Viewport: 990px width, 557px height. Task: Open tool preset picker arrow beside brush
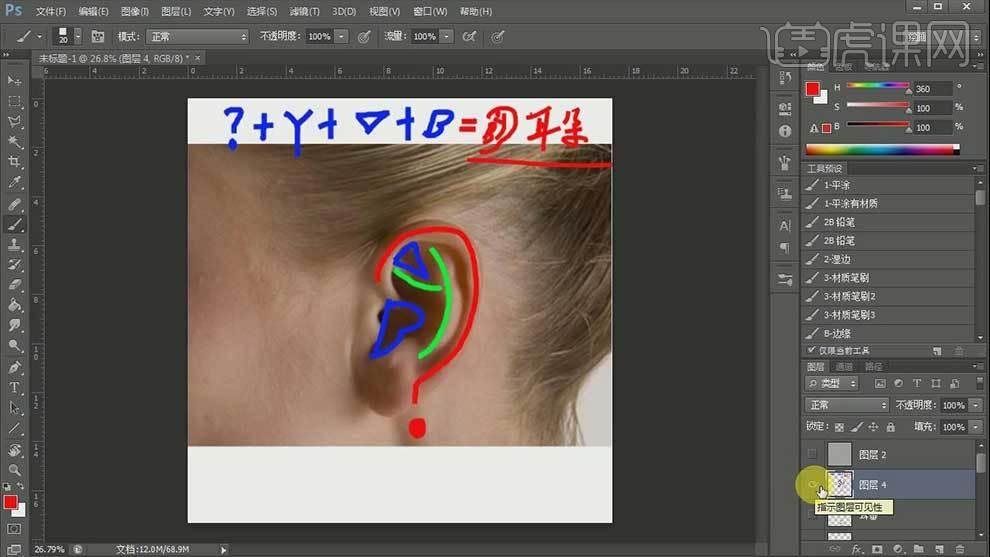(39, 37)
